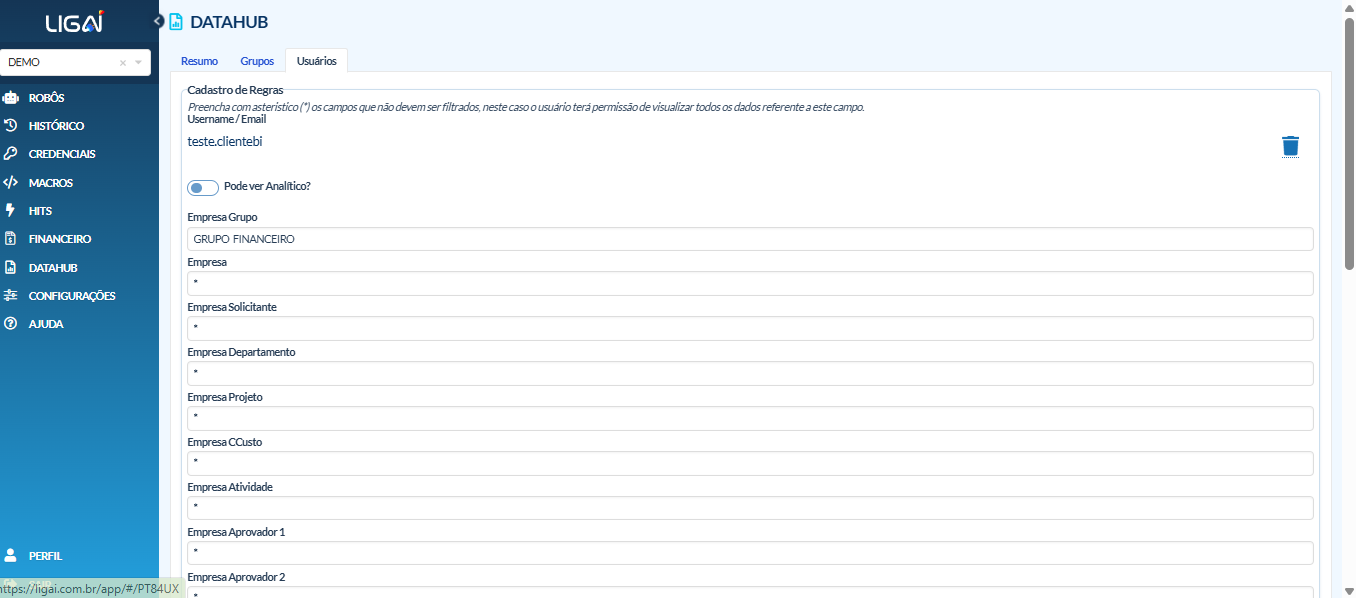
Task: Switch to the Resumo tab
Action: tap(199, 61)
